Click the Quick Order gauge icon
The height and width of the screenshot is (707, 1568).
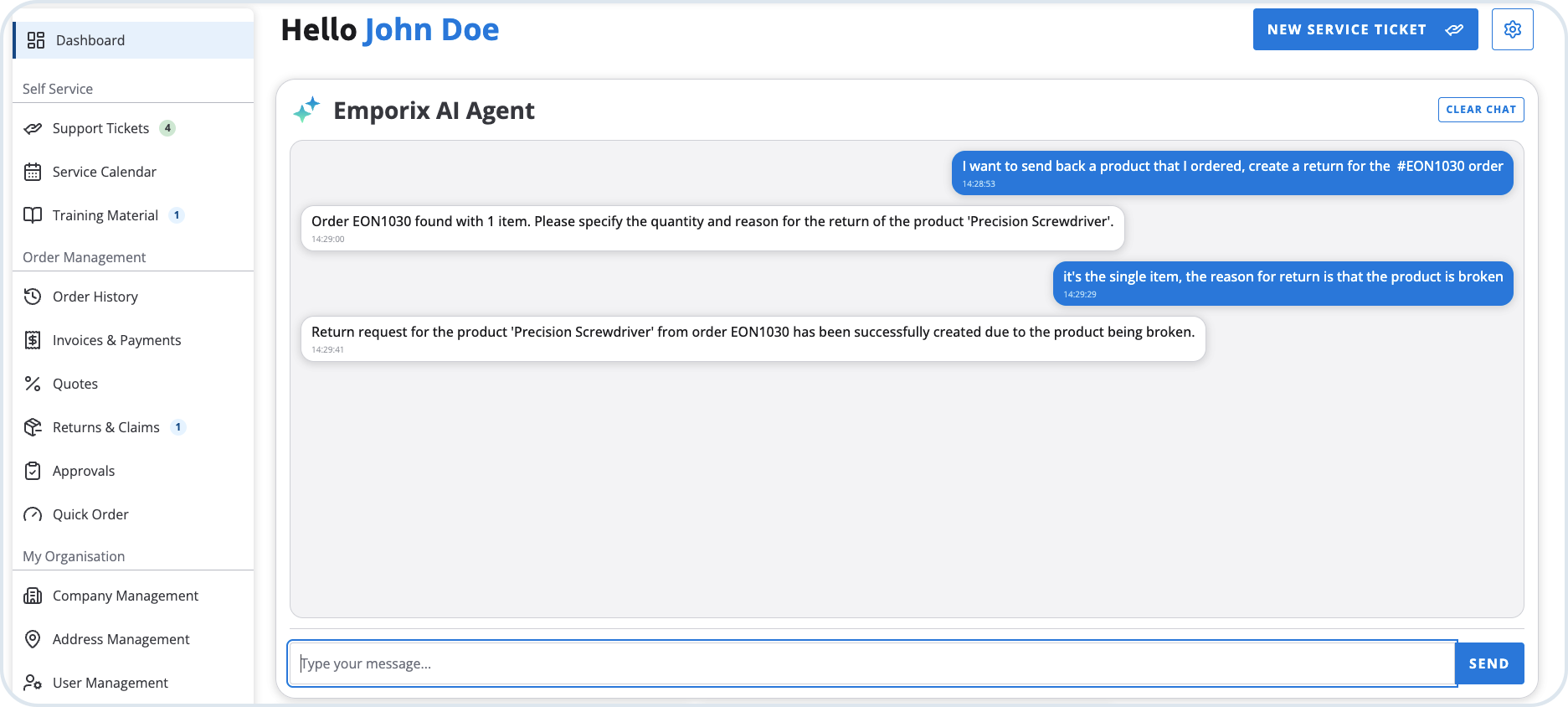[33, 514]
